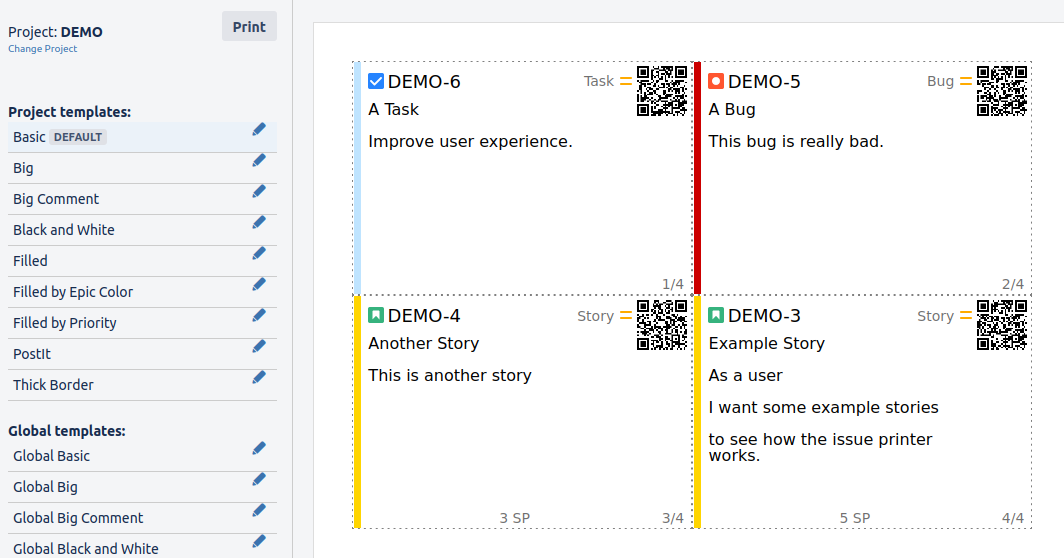Edit the Big Comment template via pencil icon
The width and height of the screenshot is (1064, 558).
click(x=259, y=191)
